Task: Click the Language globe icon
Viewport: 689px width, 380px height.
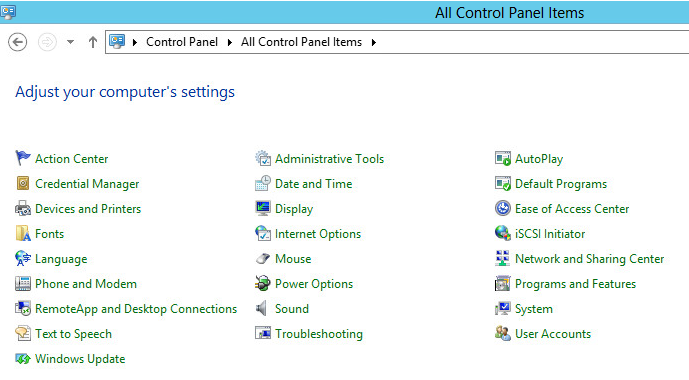Action: (x=23, y=258)
